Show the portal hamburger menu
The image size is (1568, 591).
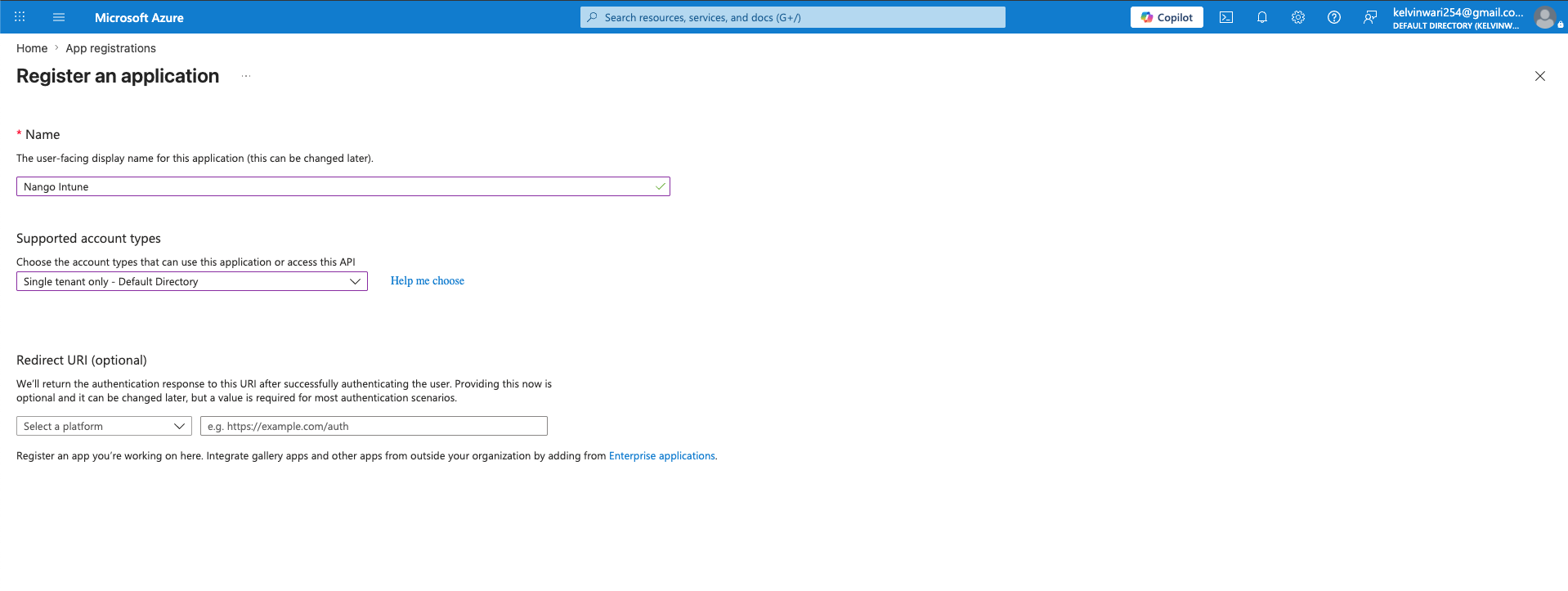click(x=59, y=17)
